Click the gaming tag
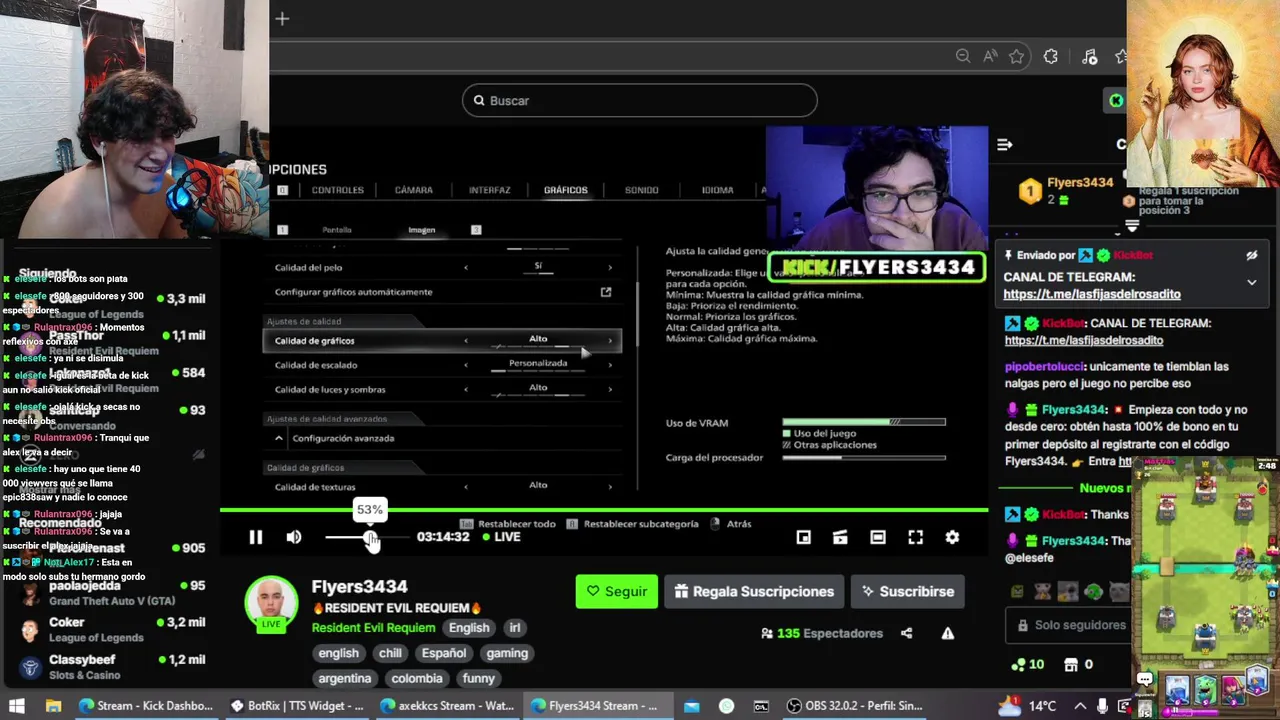 coord(507,653)
